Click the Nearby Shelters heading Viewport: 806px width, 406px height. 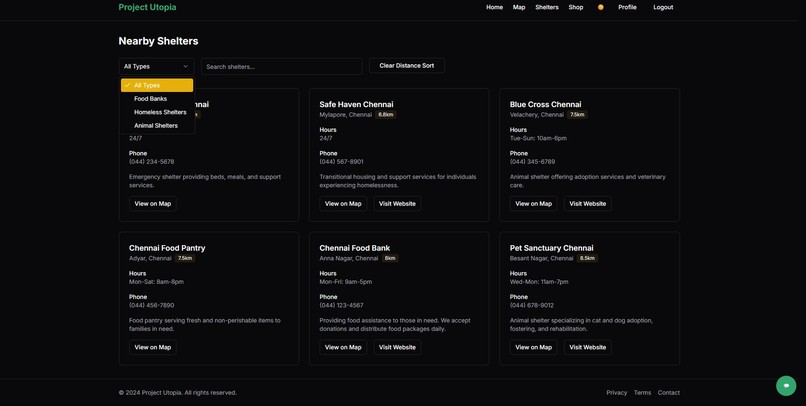158,41
